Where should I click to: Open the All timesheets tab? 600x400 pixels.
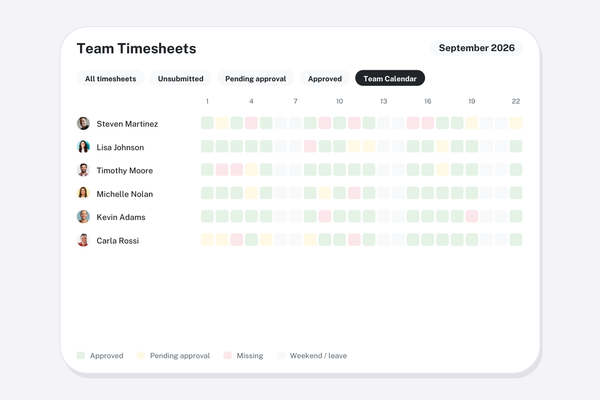110,78
